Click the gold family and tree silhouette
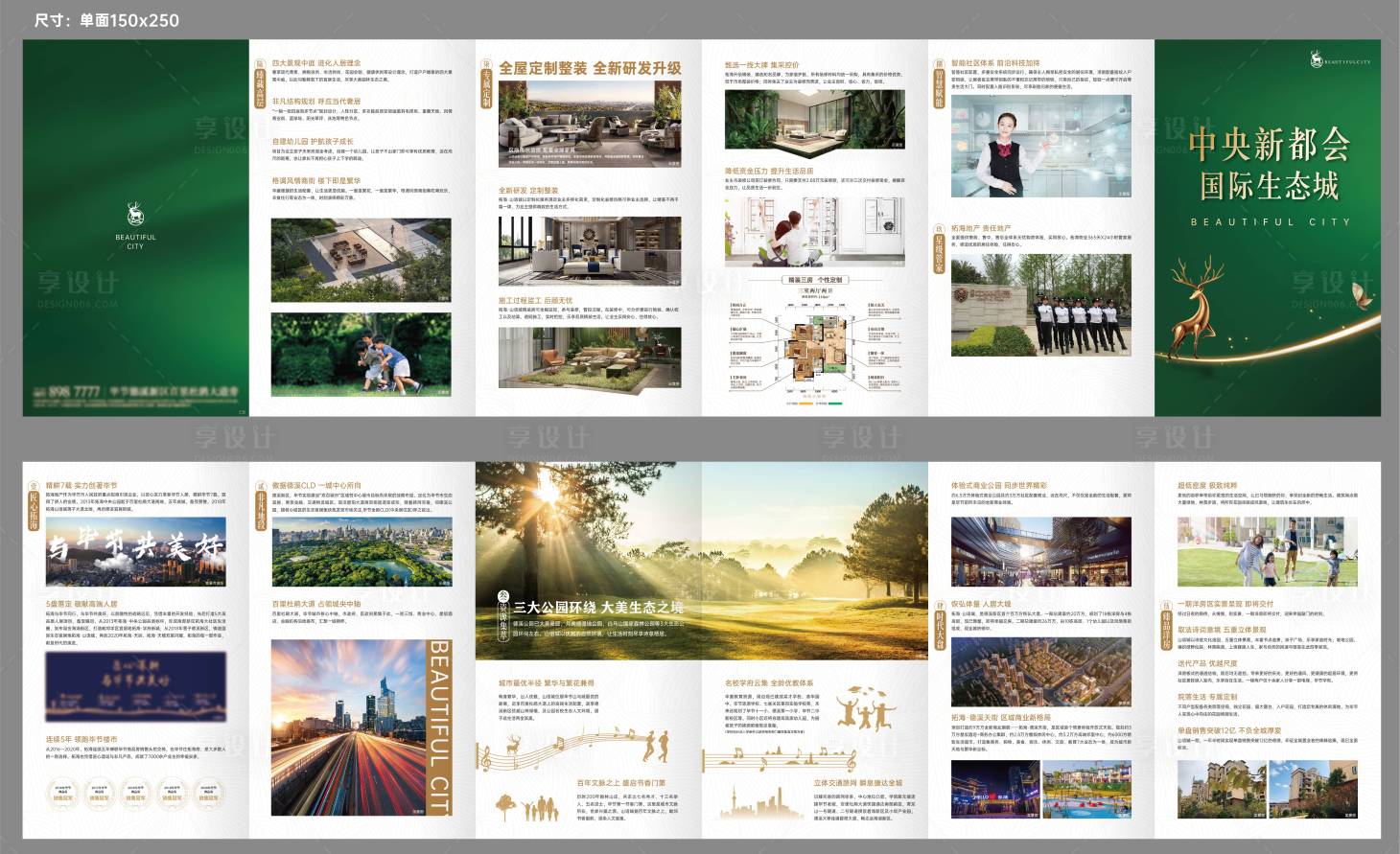The height and width of the screenshot is (854, 1400). coord(526,805)
